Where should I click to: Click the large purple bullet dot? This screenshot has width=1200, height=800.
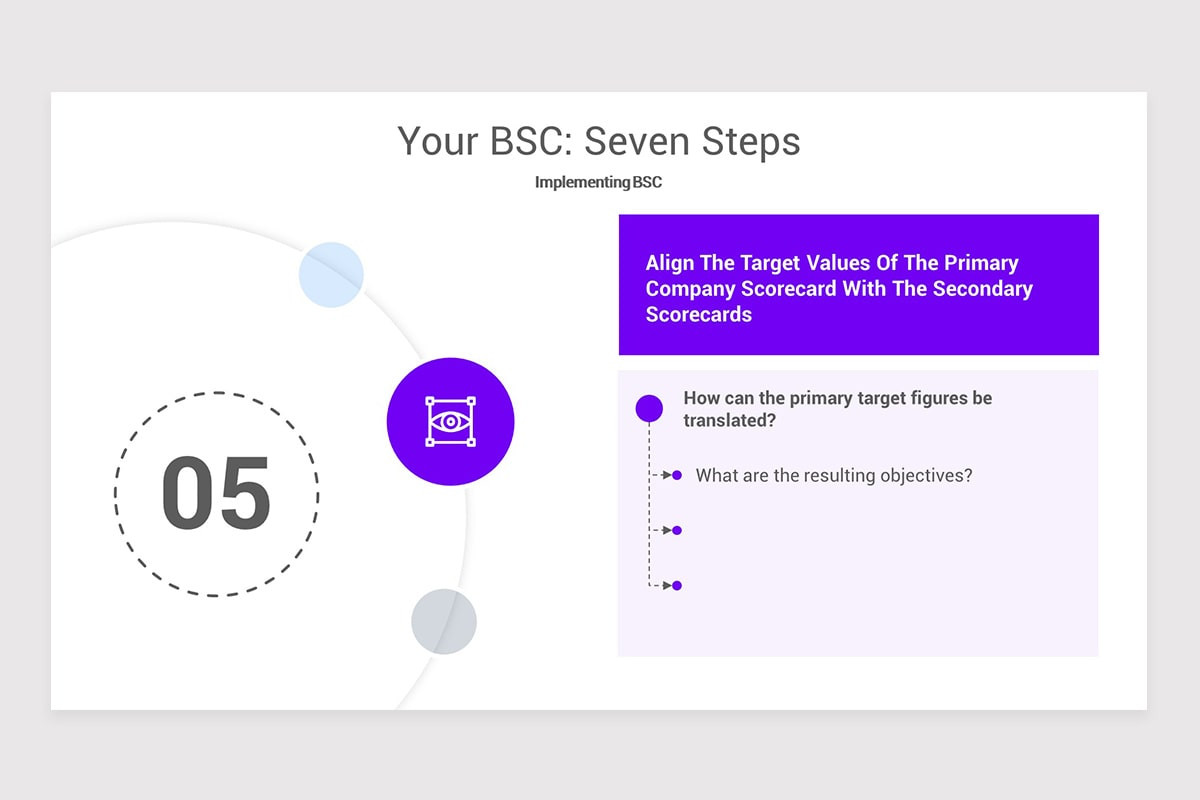649,408
